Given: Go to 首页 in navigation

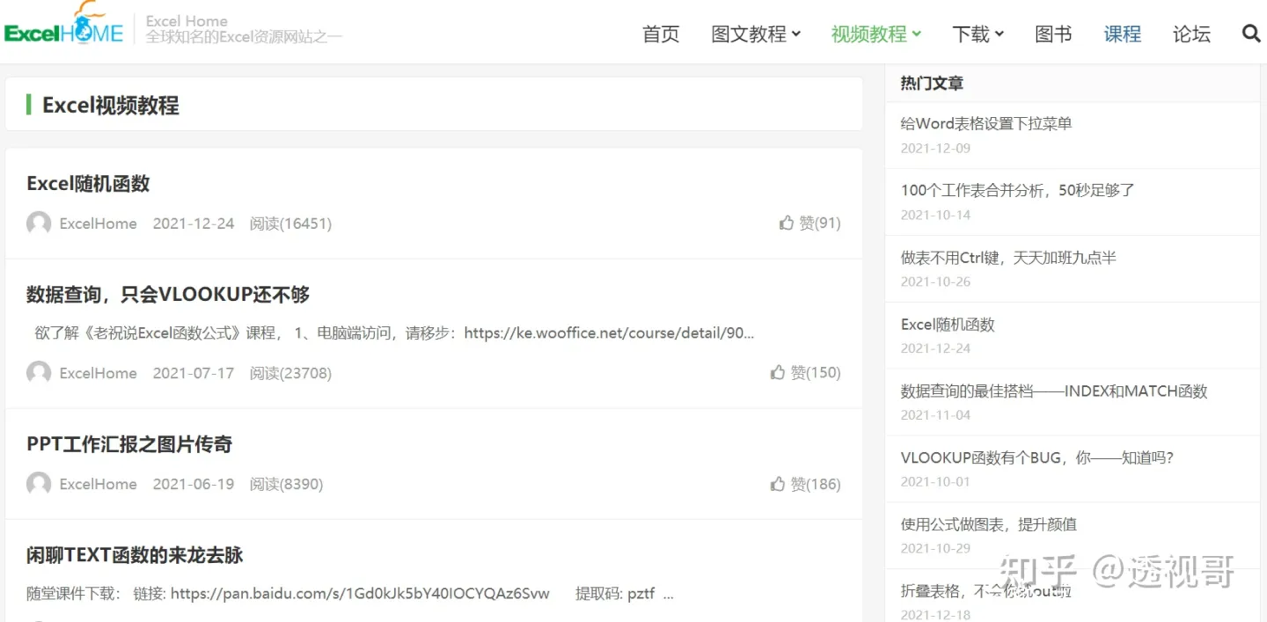Looking at the screenshot, I should click(661, 34).
